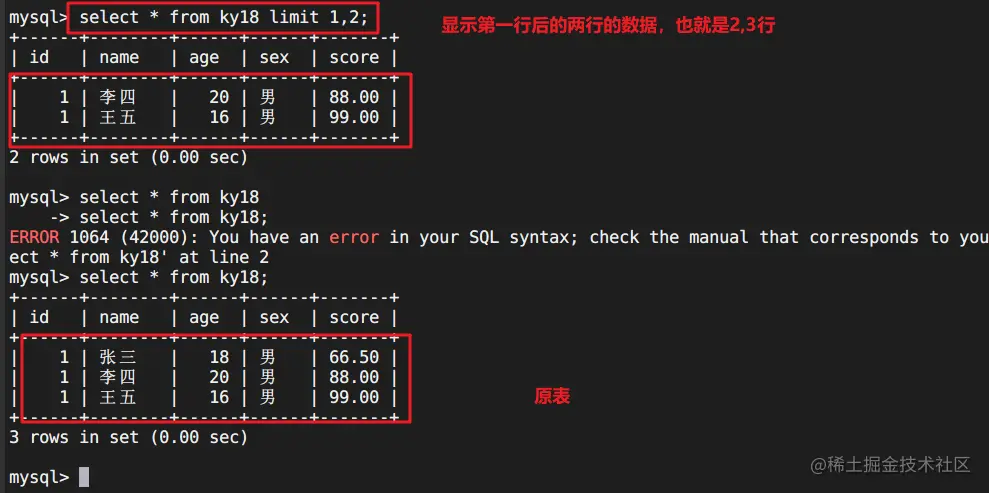Viewport: 989px width, 493px height.
Task: Click the 'select * from ky18 limit 1,2;' command
Action: tap(223, 18)
